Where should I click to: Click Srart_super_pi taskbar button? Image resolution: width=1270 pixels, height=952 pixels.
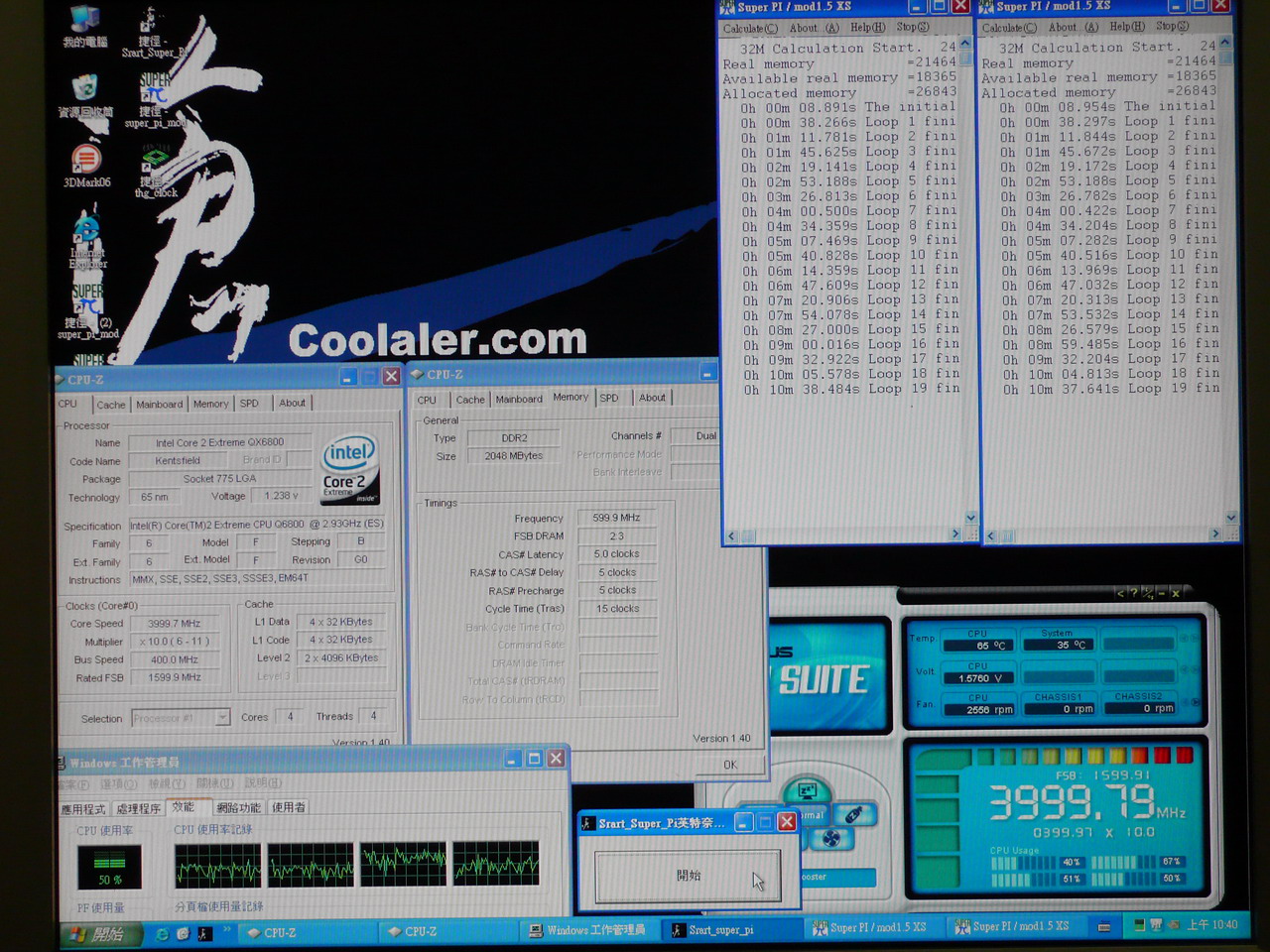[x=731, y=930]
